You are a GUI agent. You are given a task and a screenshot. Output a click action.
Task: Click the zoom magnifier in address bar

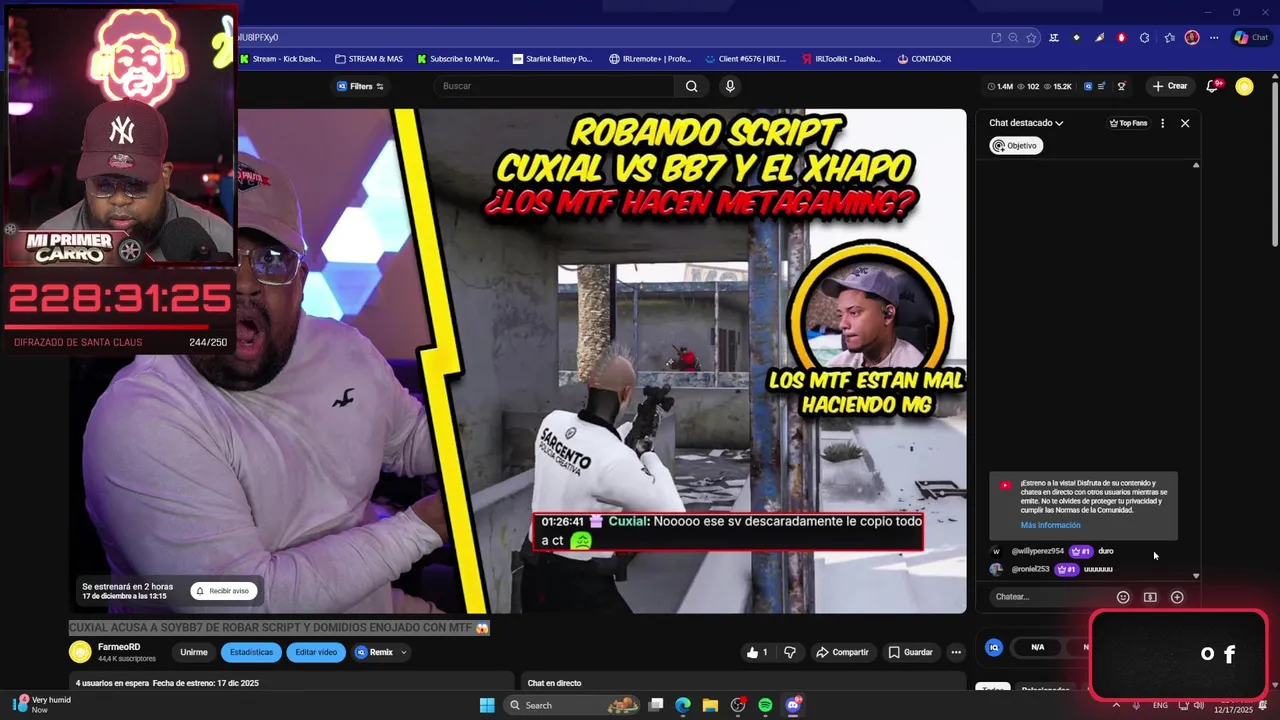[1013, 38]
